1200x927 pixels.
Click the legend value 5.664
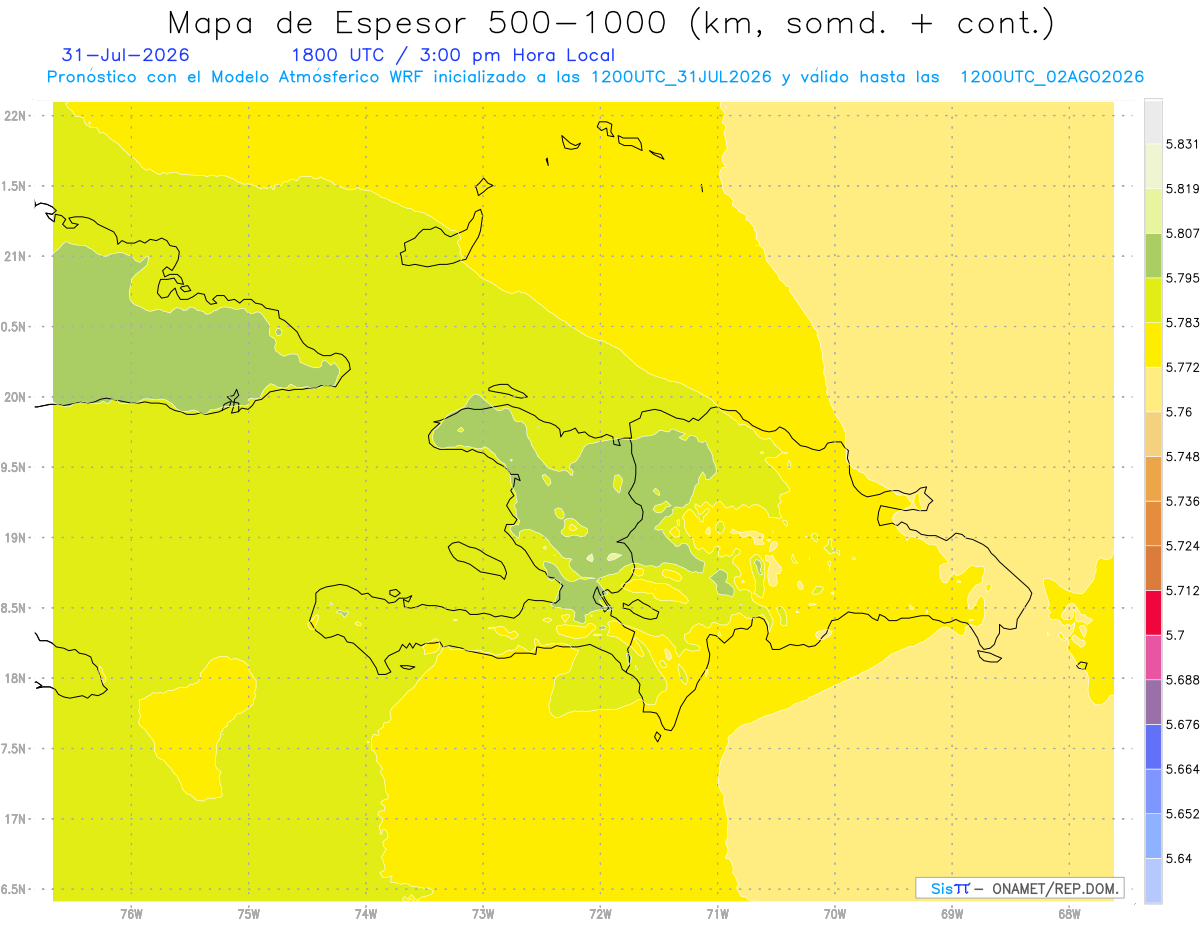1182,769
